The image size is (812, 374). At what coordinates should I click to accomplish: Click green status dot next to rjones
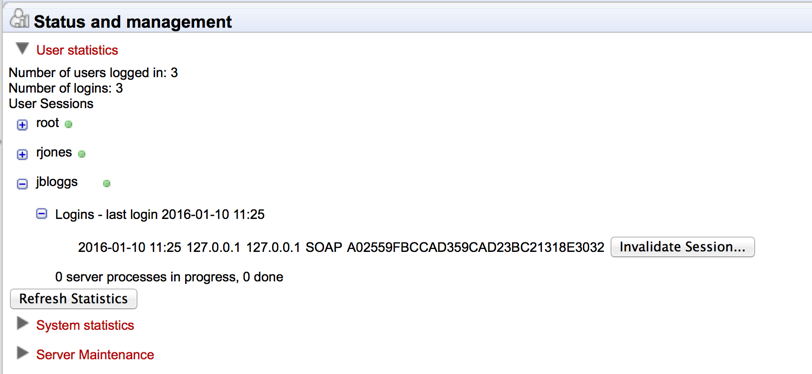81,154
